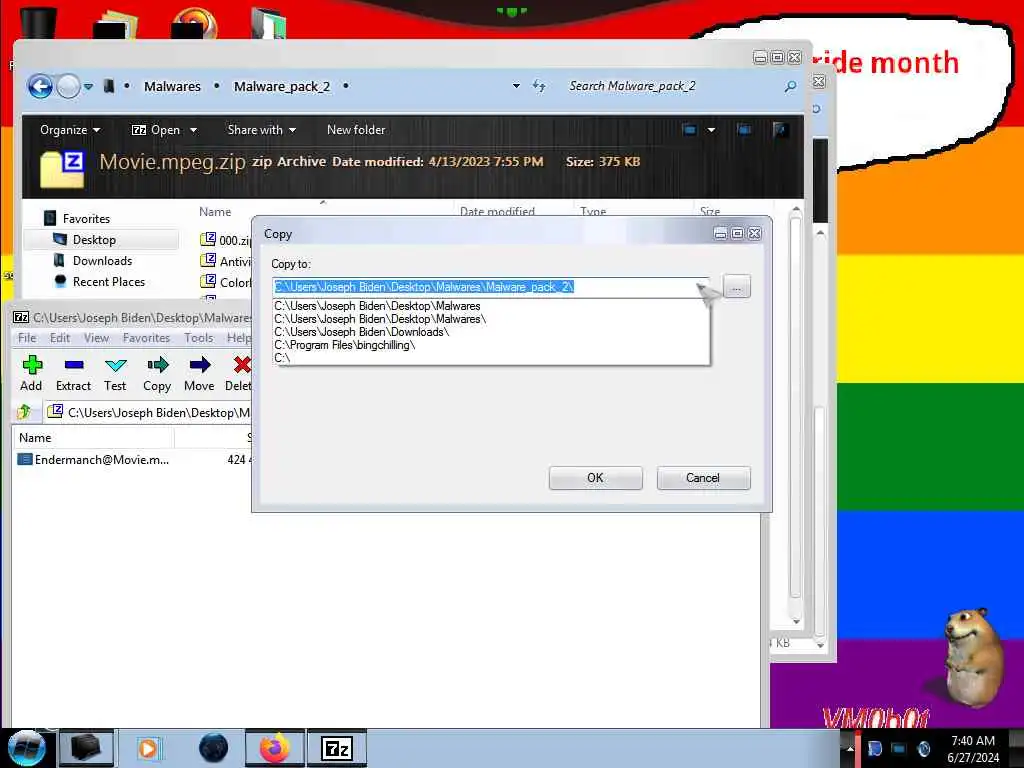Confirm the copy with OK
Image resolution: width=1024 pixels, height=768 pixels.
pos(596,478)
